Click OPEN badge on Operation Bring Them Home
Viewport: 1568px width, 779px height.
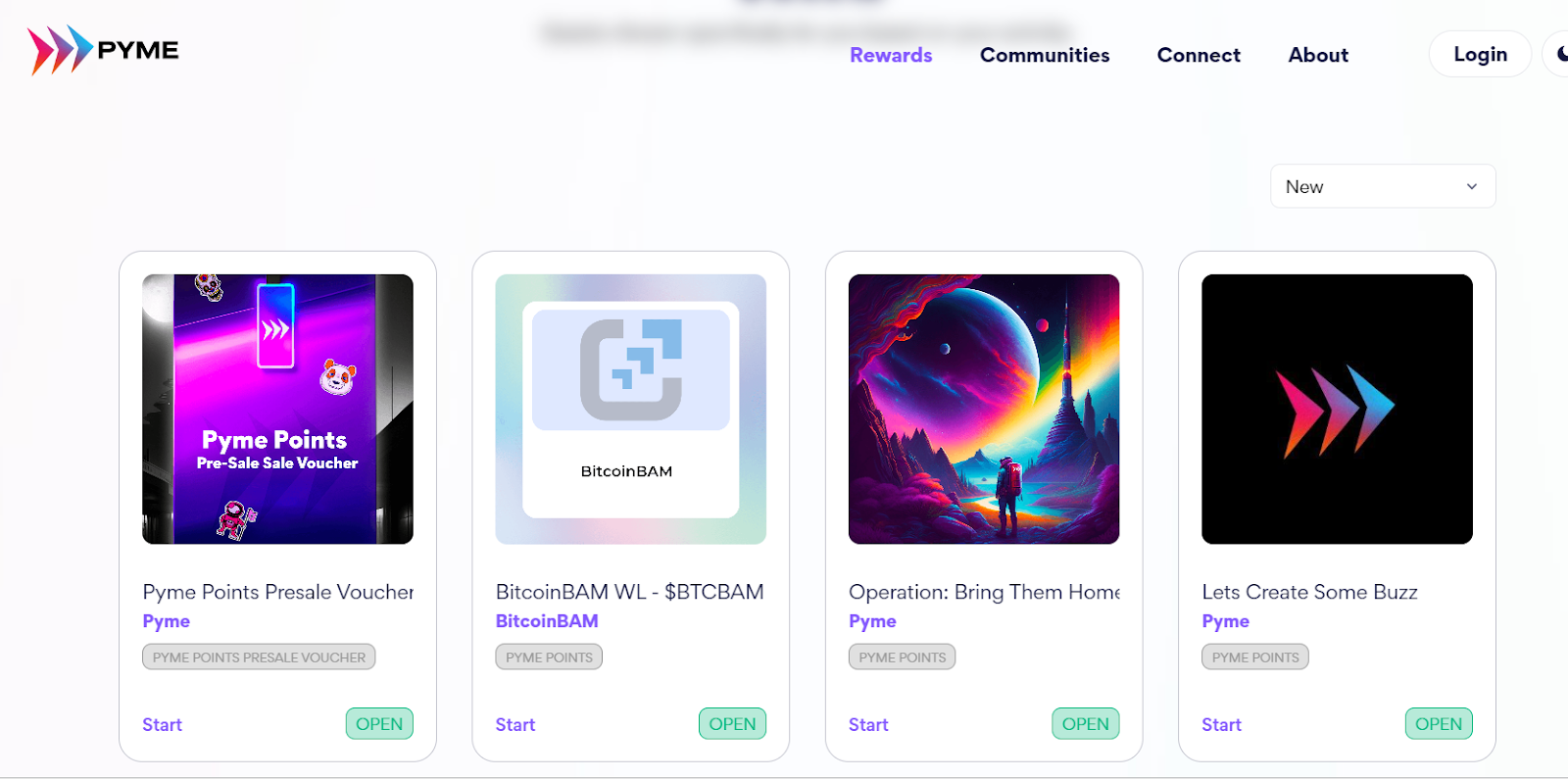[x=1085, y=723]
